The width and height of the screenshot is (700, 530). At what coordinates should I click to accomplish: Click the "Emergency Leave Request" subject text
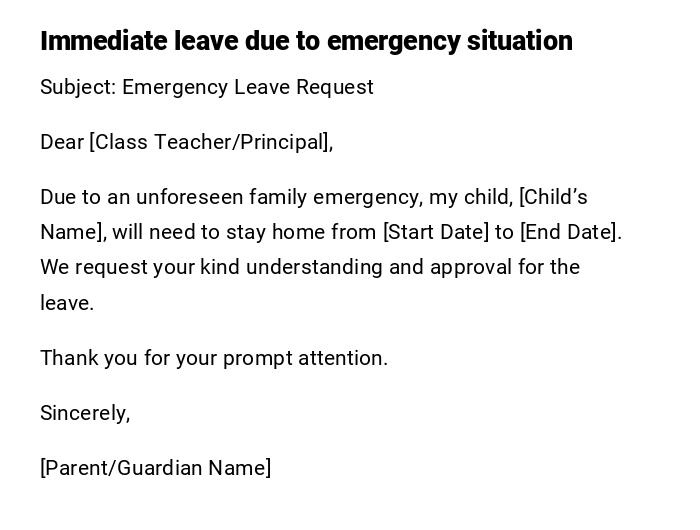coord(248,87)
